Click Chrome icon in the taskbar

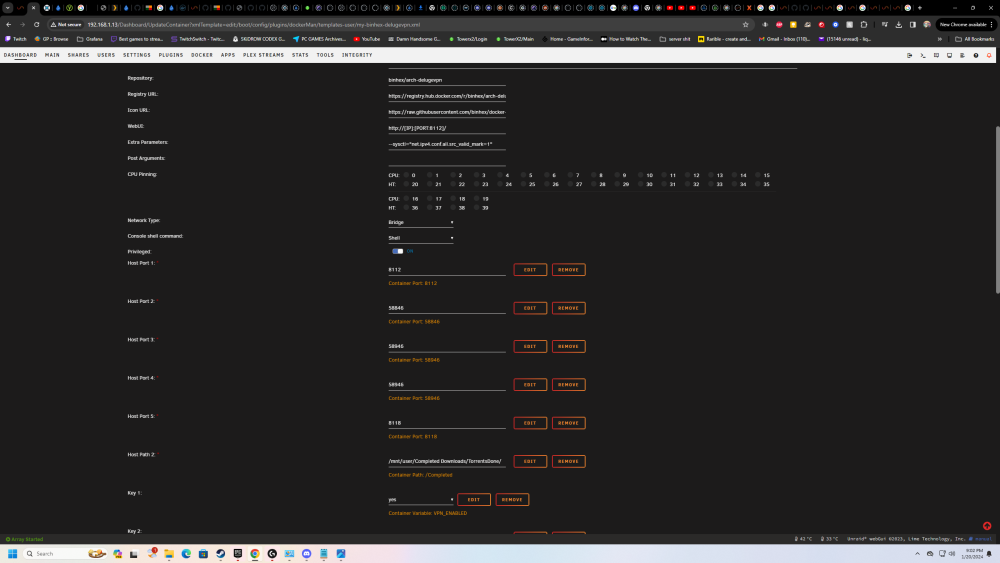(255, 553)
